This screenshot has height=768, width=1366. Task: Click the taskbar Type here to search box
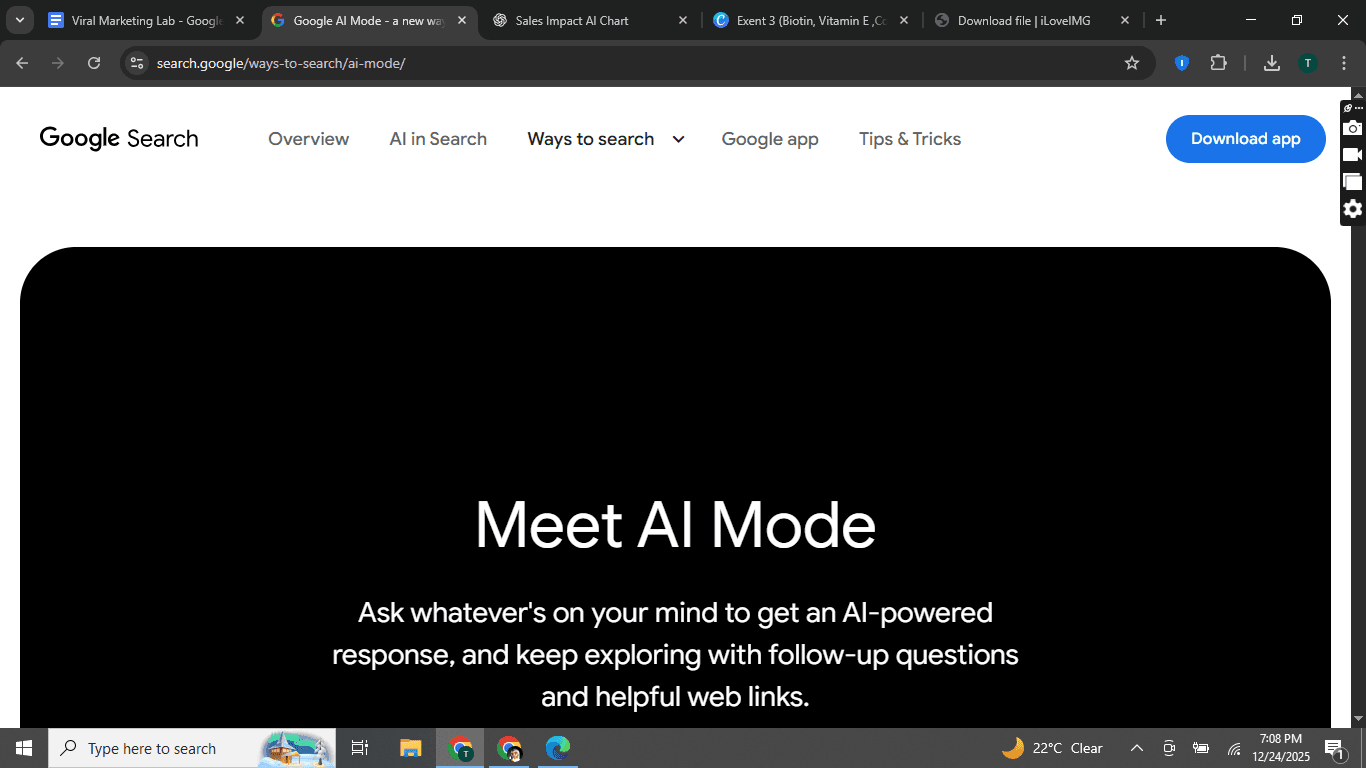193,748
